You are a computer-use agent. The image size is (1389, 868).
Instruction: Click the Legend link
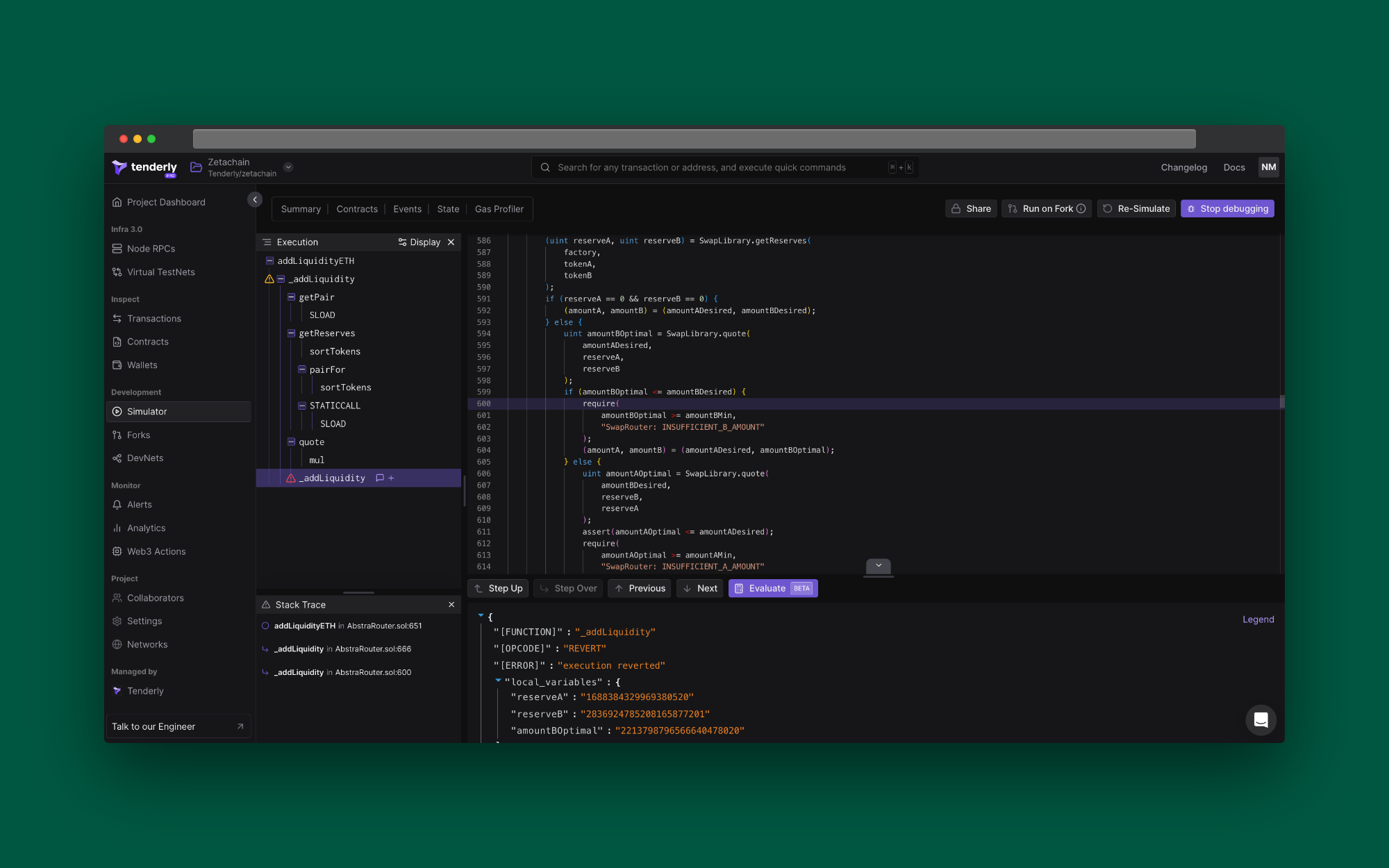1258,619
